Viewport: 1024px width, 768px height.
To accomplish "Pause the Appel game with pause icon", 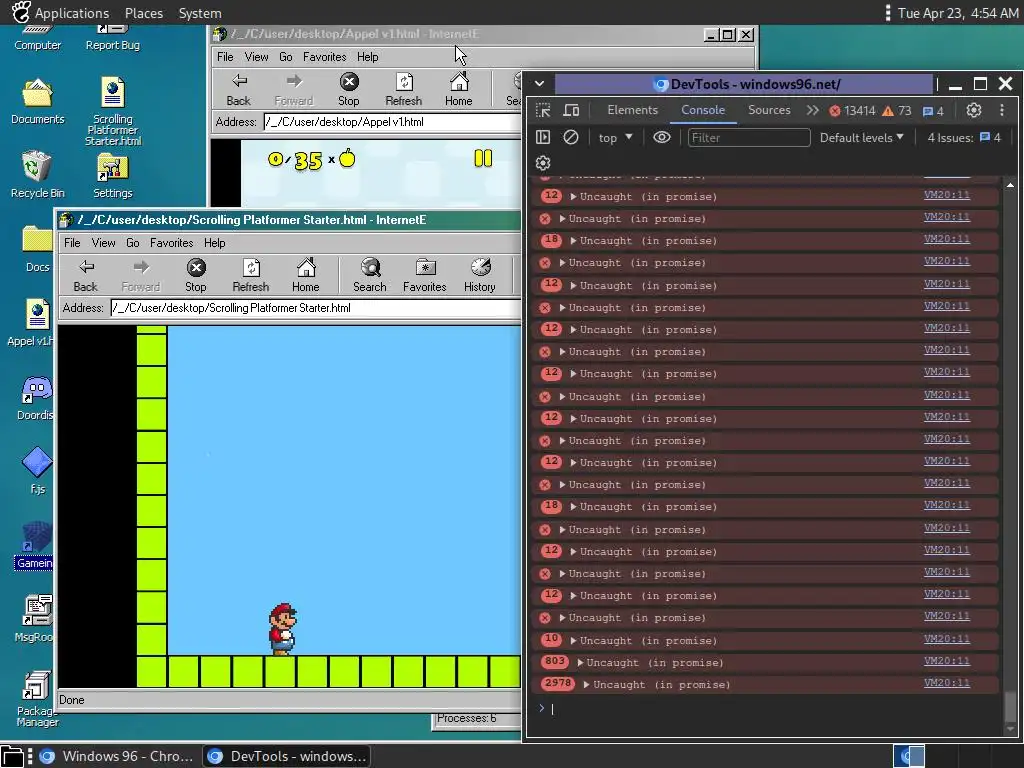I will coord(483,158).
